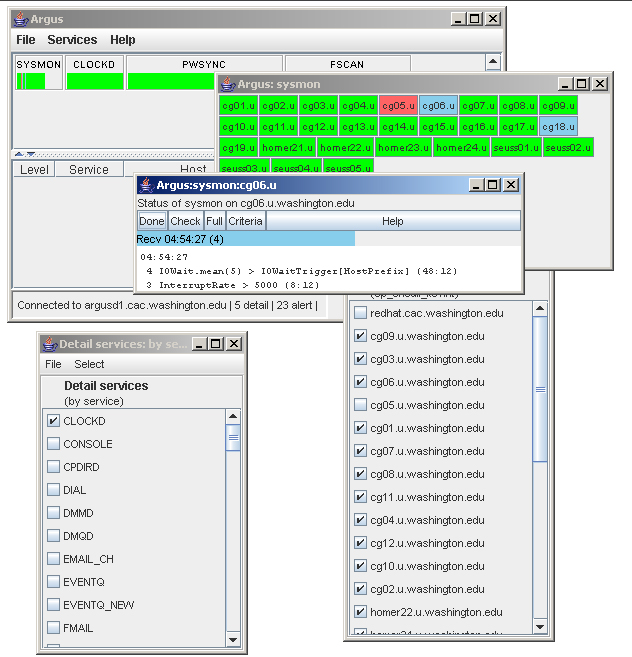Click the Service column header
The image size is (632, 657).
coord(89,170)
